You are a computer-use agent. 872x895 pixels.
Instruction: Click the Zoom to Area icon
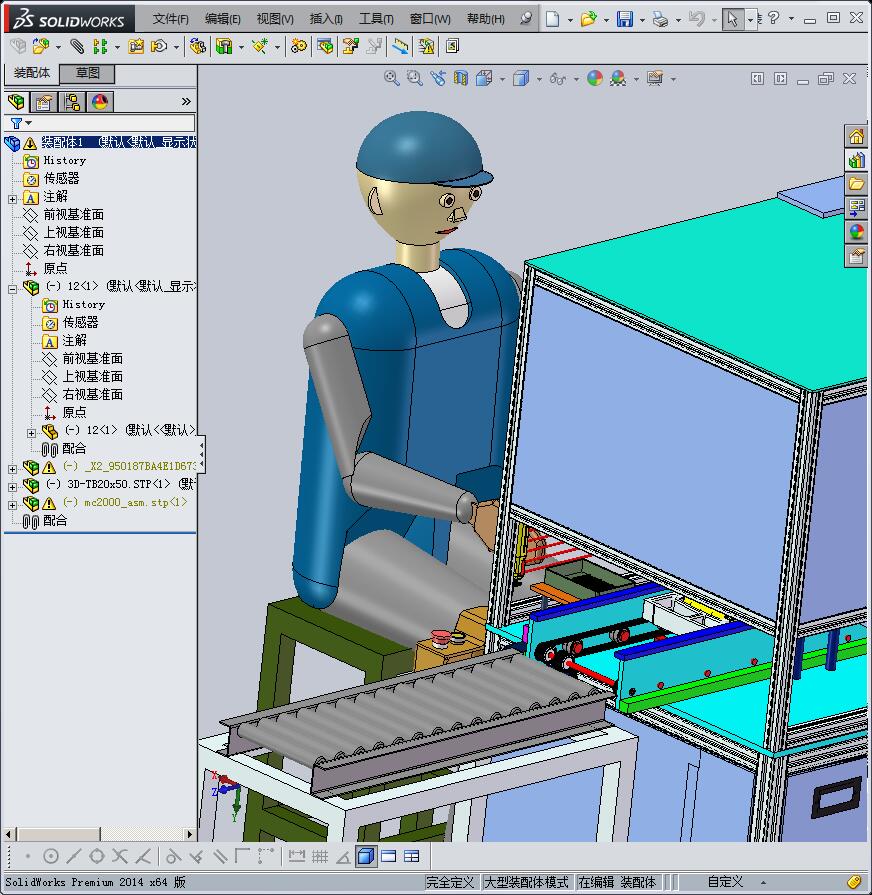pyautogui.click(x=415, y=78)
